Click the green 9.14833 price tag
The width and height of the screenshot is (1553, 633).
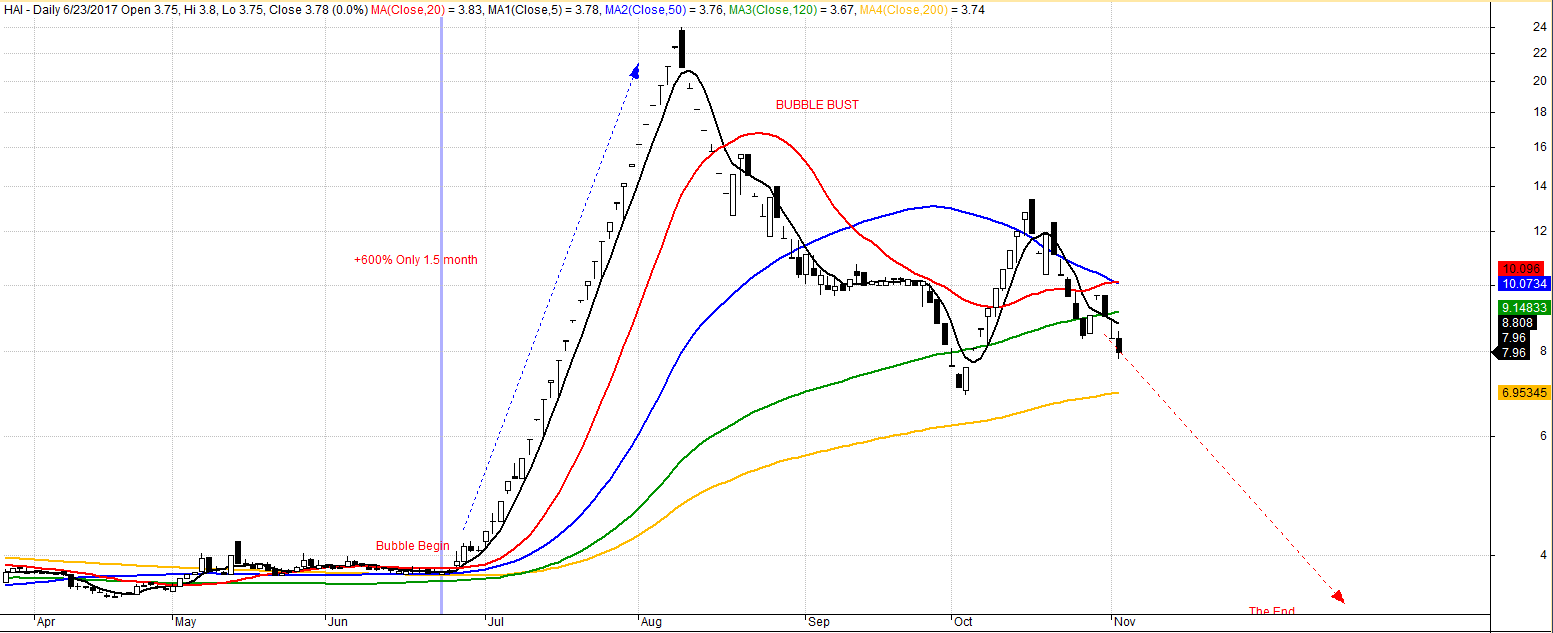(1523, 308)
